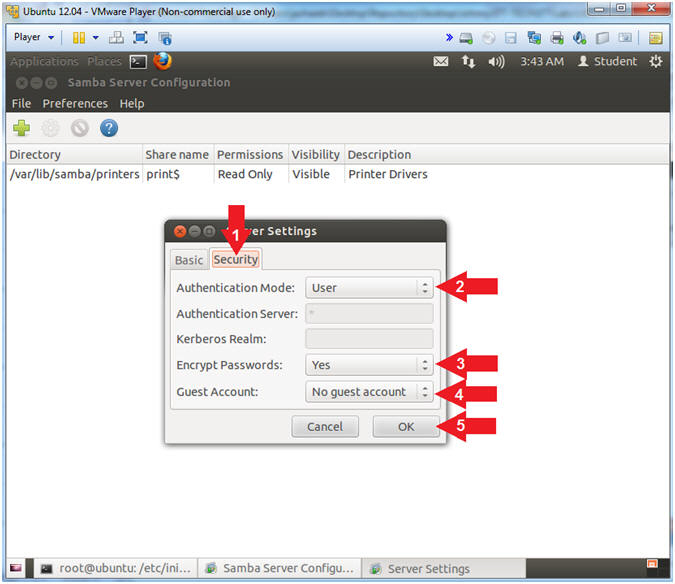Launch Firefox from the top panel
Image resolution: width=675 pixels, height=584 pixels.
click(162, 61)
